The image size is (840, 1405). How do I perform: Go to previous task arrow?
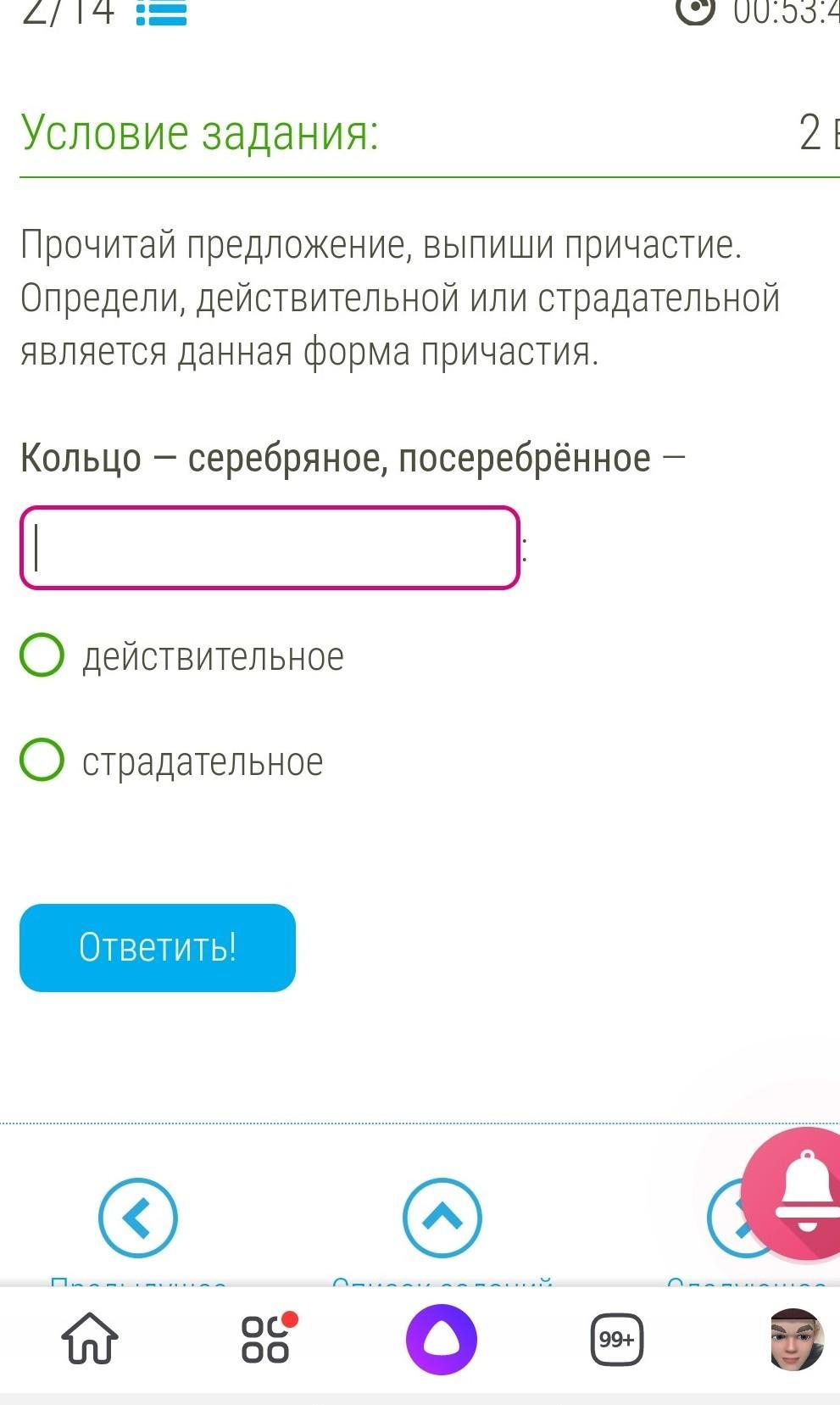coord(138,1218)
